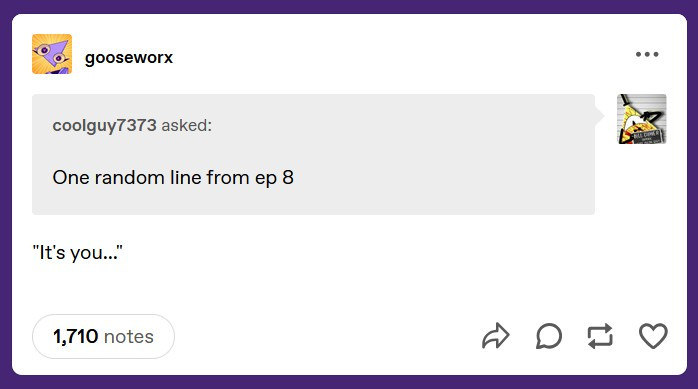The width and height of the screenshot is (698, 389).
Task: Open coolguy7373's profile link
Action: (x=105, y=126)
